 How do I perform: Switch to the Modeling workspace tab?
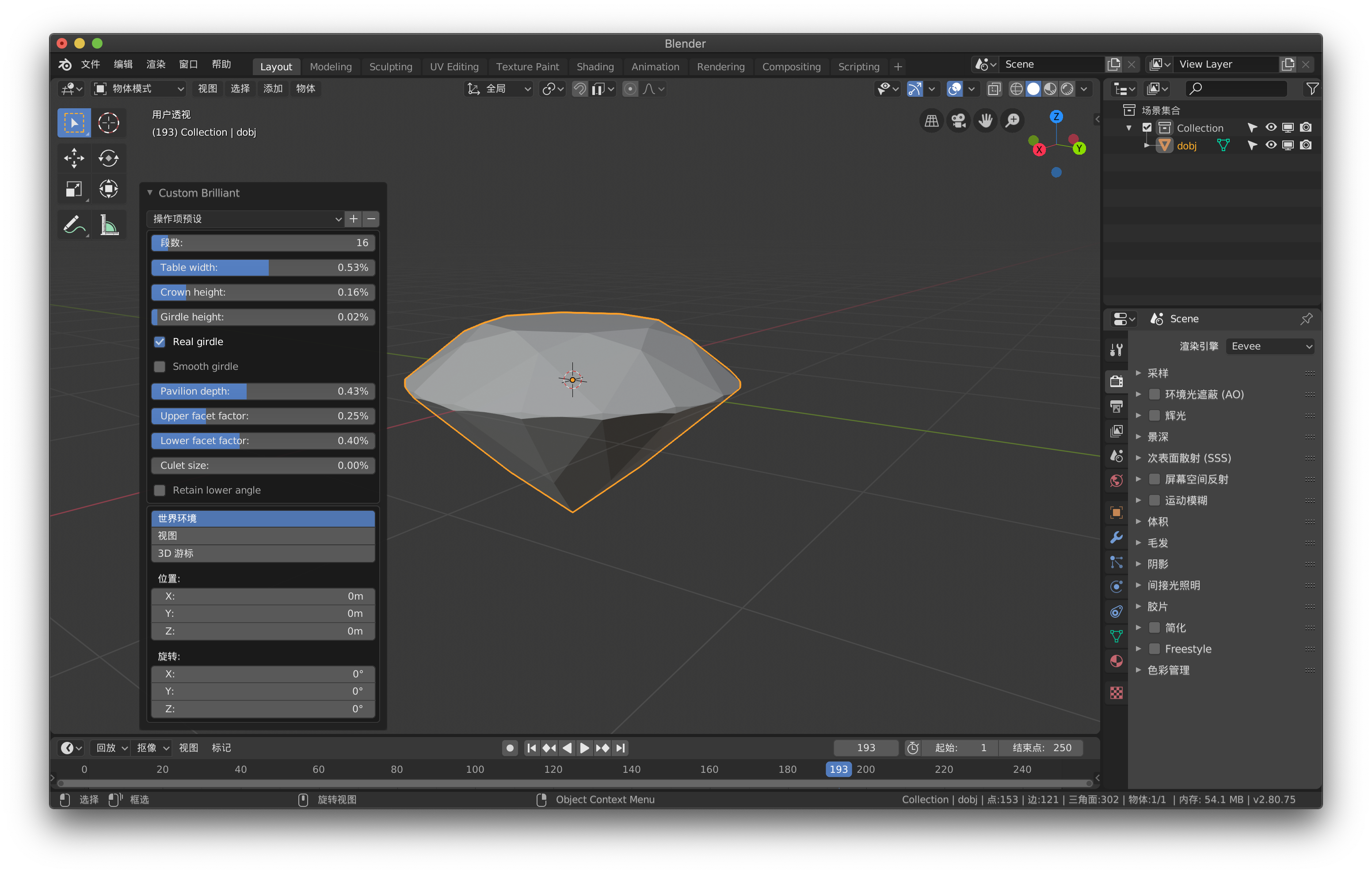(x=331, y=67)
